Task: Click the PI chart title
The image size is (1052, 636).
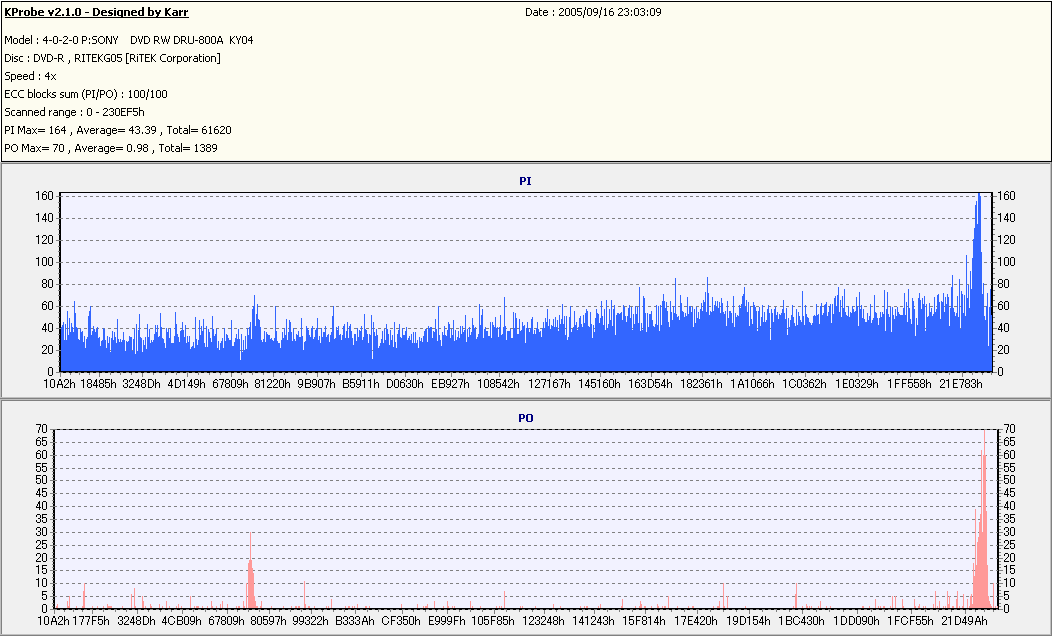Action: click(525, 181)
